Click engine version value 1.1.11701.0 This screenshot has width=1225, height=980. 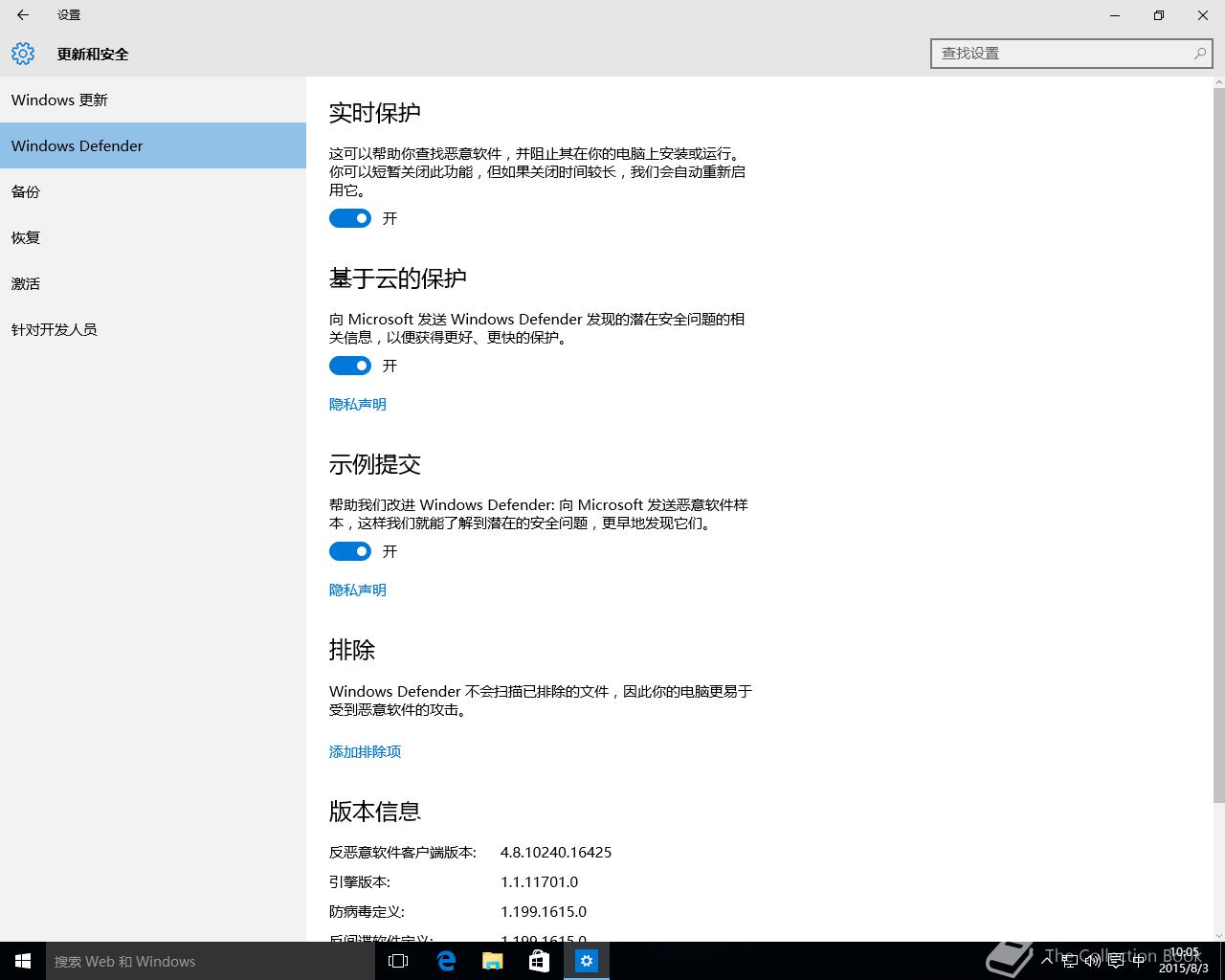coord(540,881)
